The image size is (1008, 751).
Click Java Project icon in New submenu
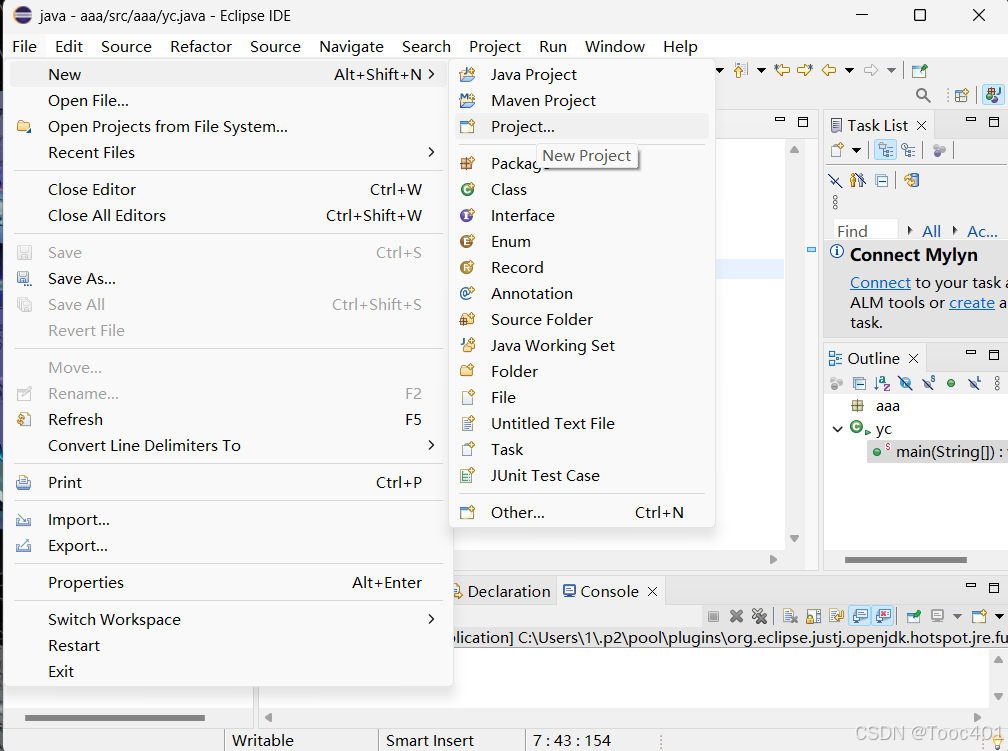467,75
